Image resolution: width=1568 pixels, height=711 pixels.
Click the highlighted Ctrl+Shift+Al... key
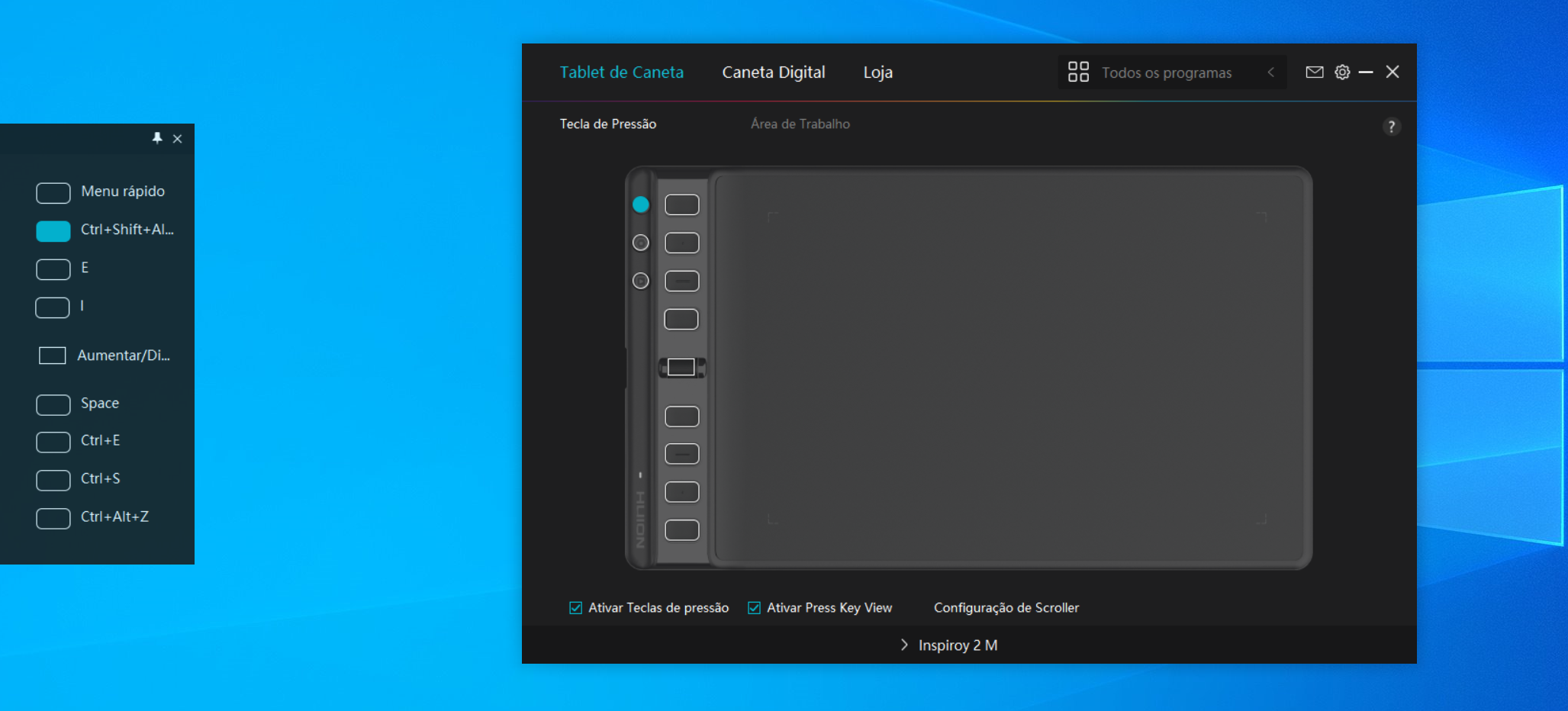coord(53,230)
